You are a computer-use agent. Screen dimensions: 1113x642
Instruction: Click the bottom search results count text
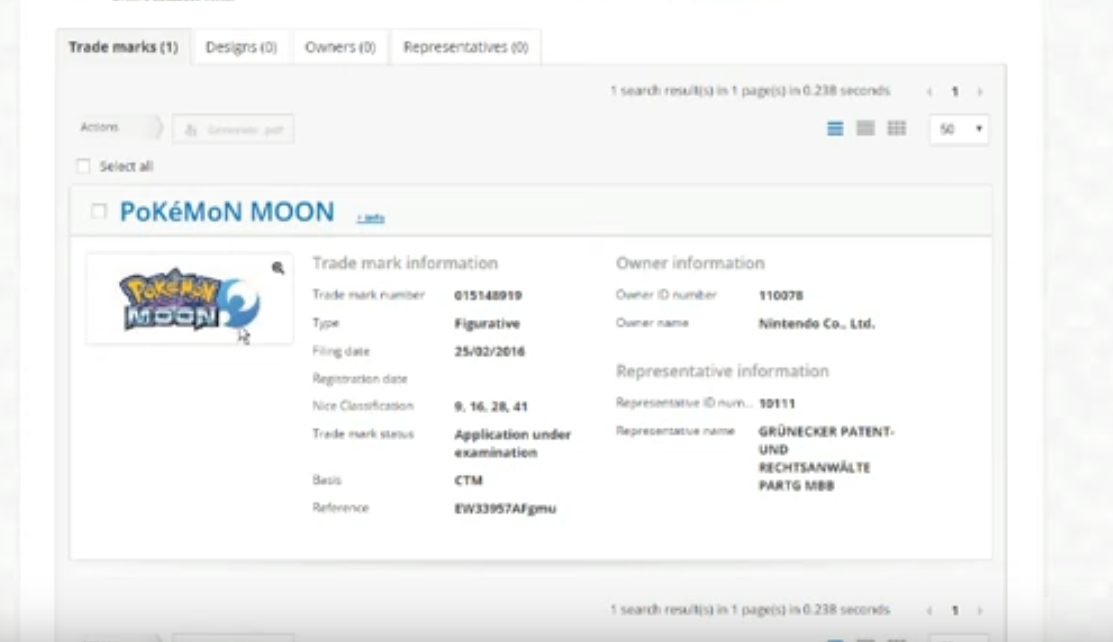750,609
